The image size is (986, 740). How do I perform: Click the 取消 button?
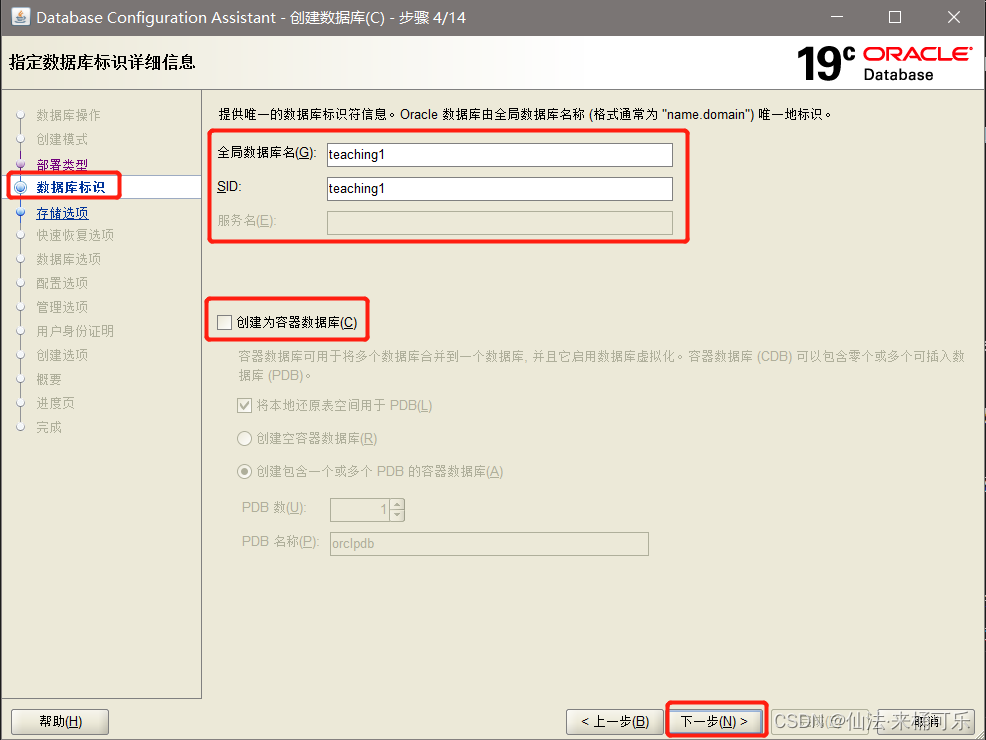coord(926,722)
